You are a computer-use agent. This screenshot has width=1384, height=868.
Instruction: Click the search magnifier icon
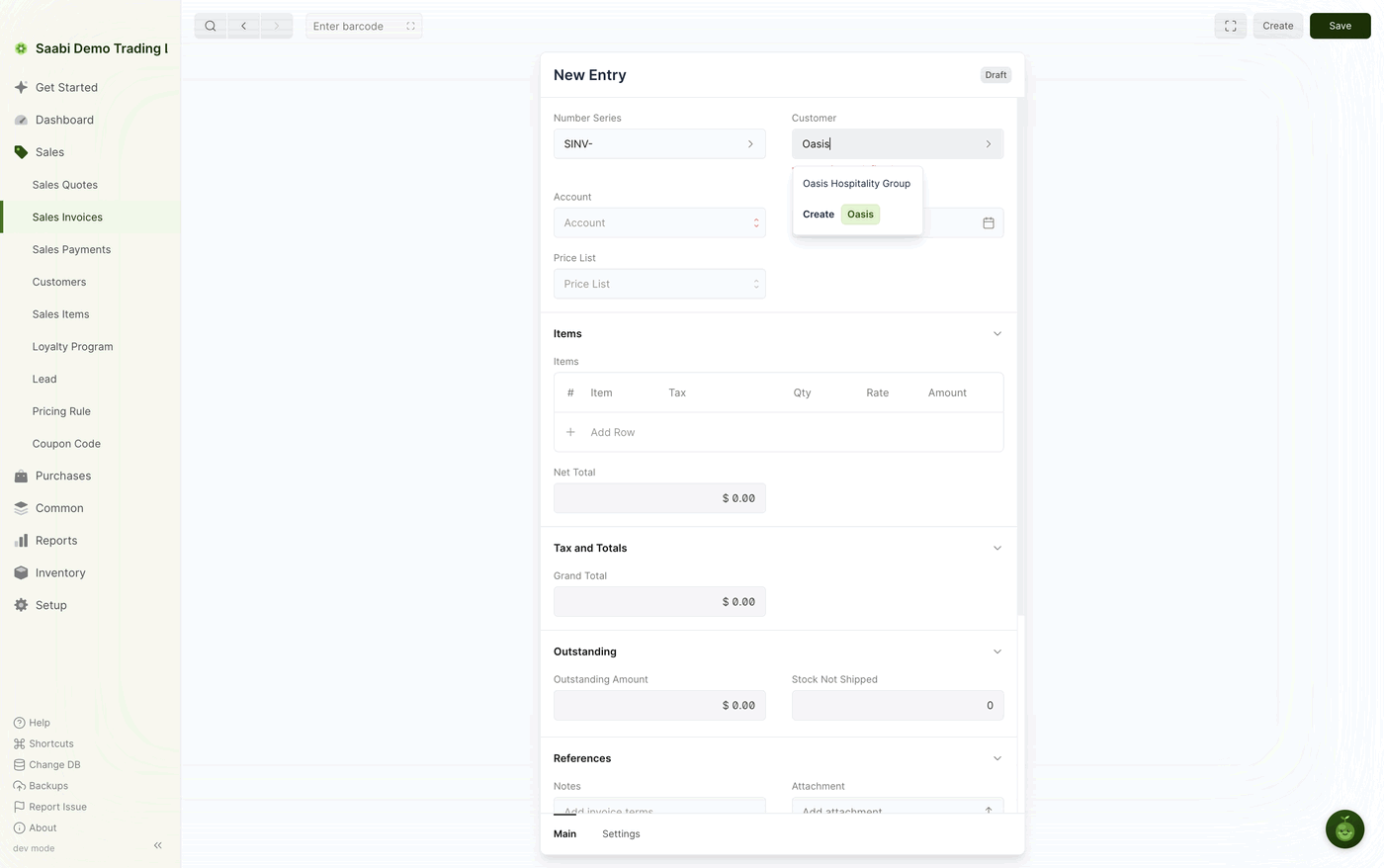pyautogui.click(x=211, y=26)
